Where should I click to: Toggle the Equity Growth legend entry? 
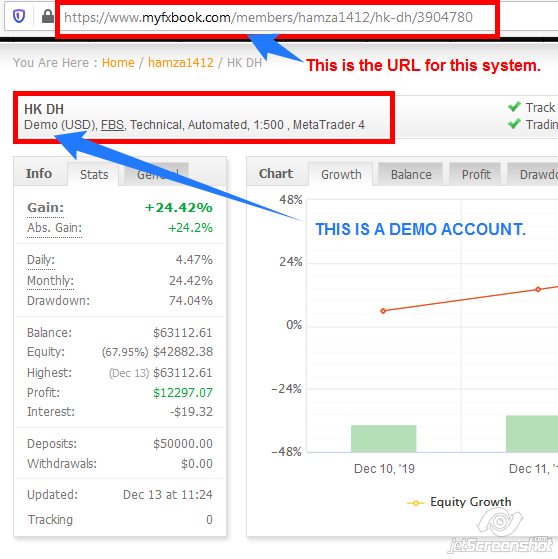pos(459,502)
